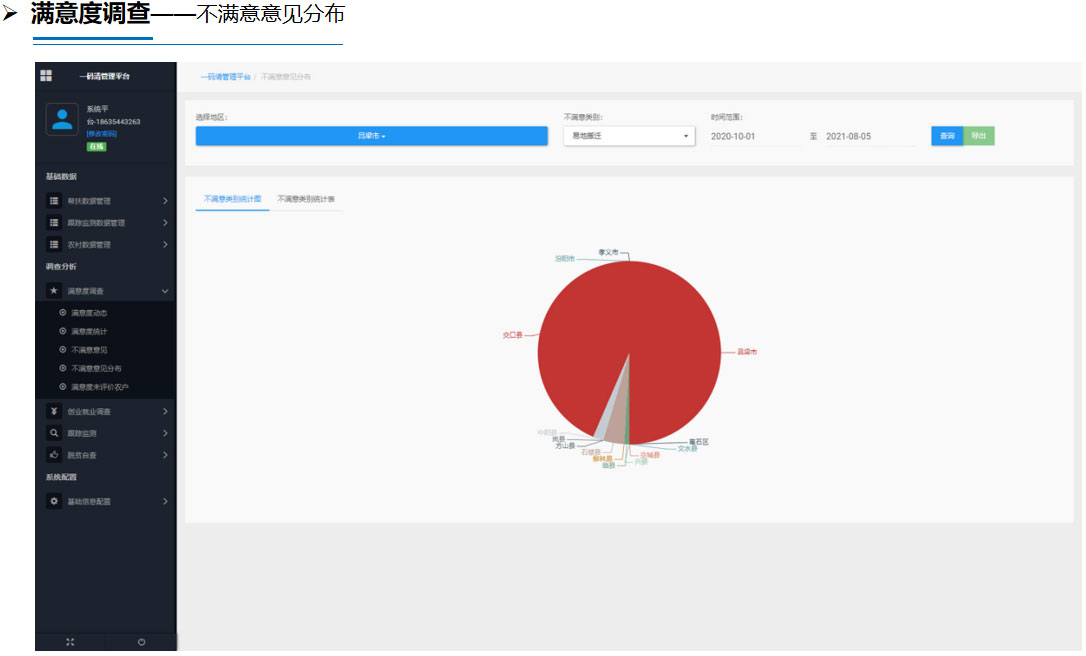Select the radio bullet beside 满意度未评价农户
The image size is (1086, 656).
(62, 387)
